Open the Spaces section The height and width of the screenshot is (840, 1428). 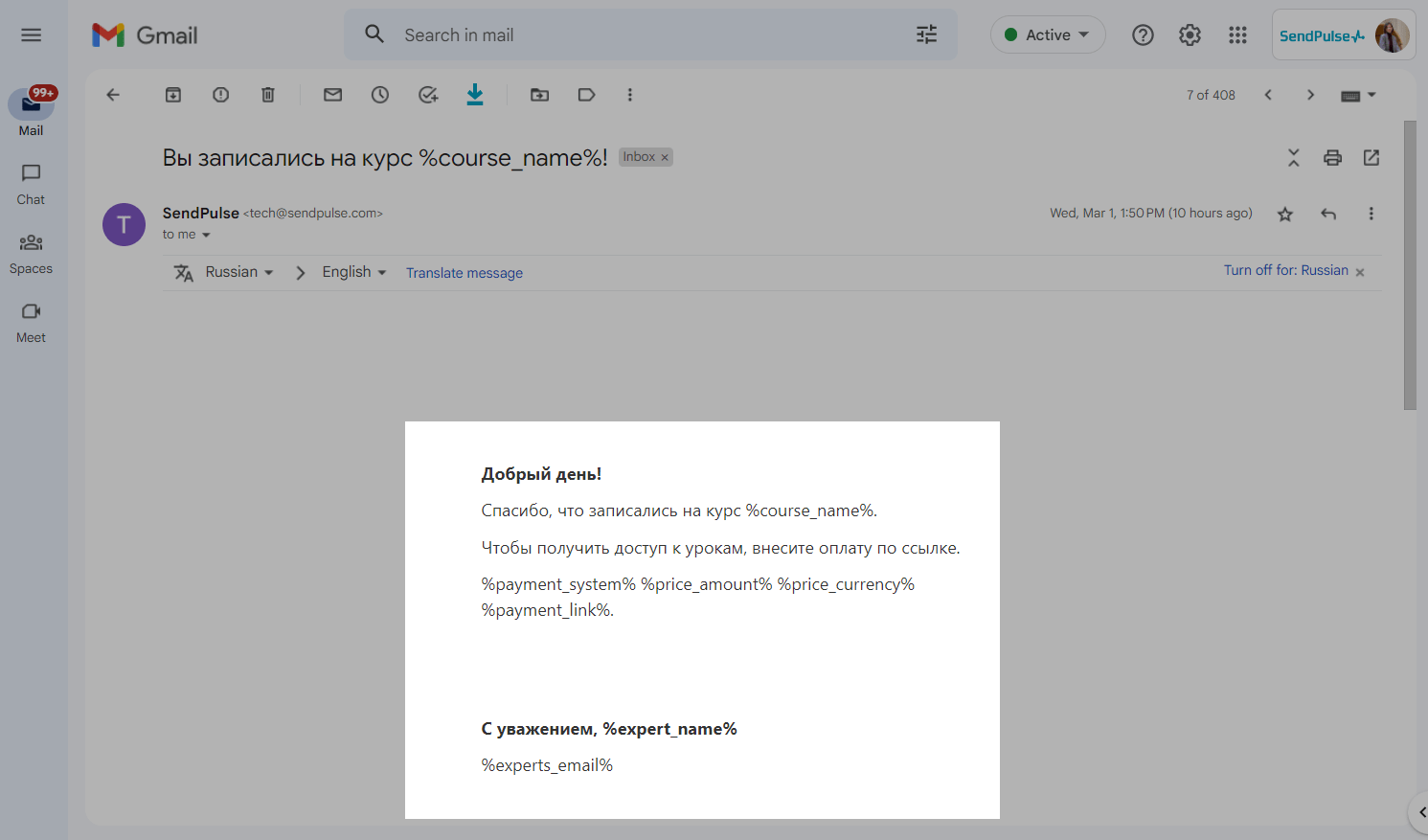pos(31,253)
